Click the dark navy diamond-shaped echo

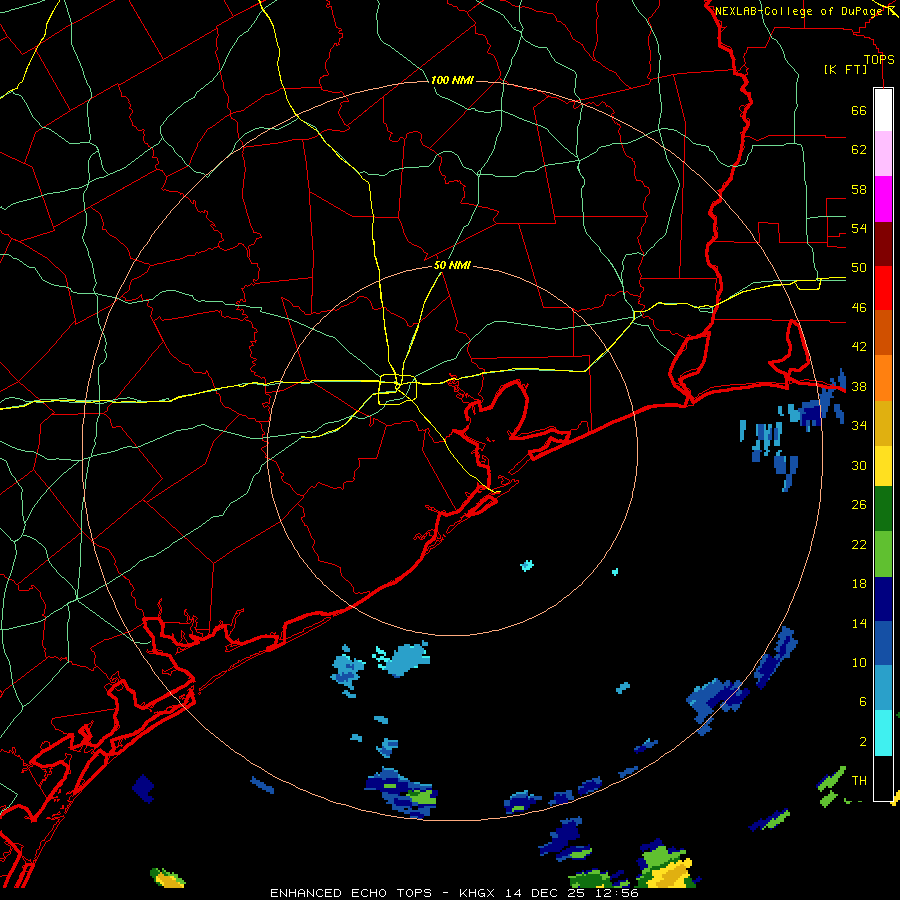[x=143, y=788]
